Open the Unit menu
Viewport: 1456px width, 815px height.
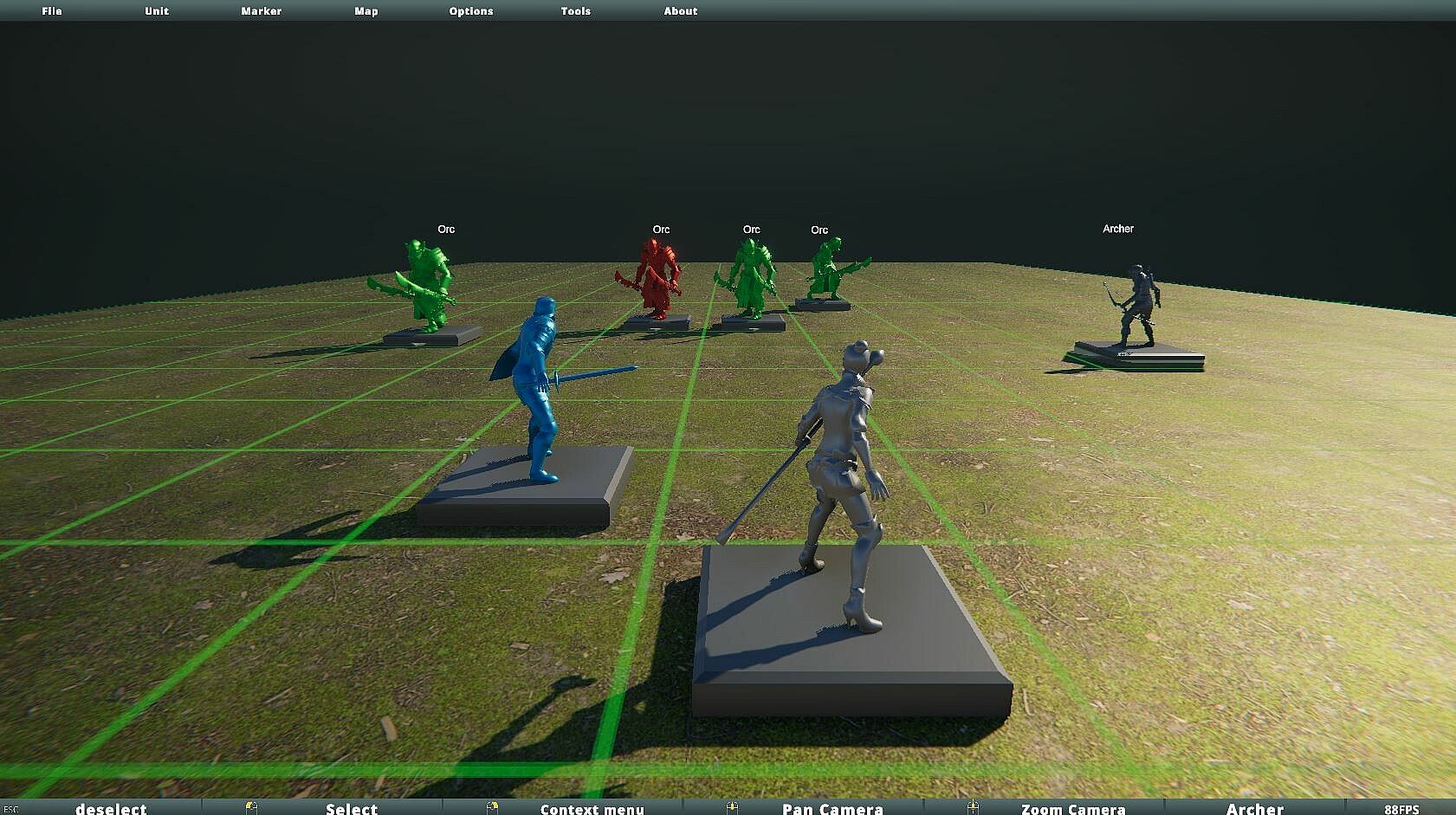click(157, 11)
